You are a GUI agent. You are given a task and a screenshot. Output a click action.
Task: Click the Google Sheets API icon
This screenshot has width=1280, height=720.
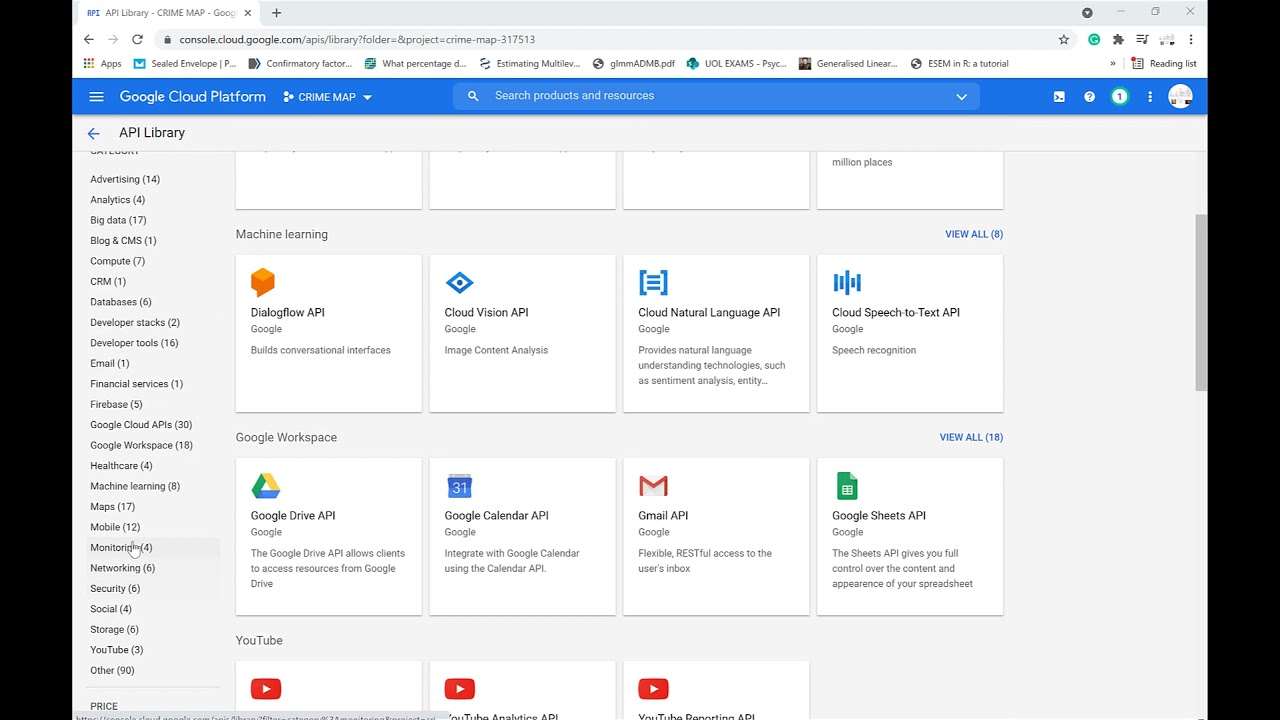coord(847,486)
